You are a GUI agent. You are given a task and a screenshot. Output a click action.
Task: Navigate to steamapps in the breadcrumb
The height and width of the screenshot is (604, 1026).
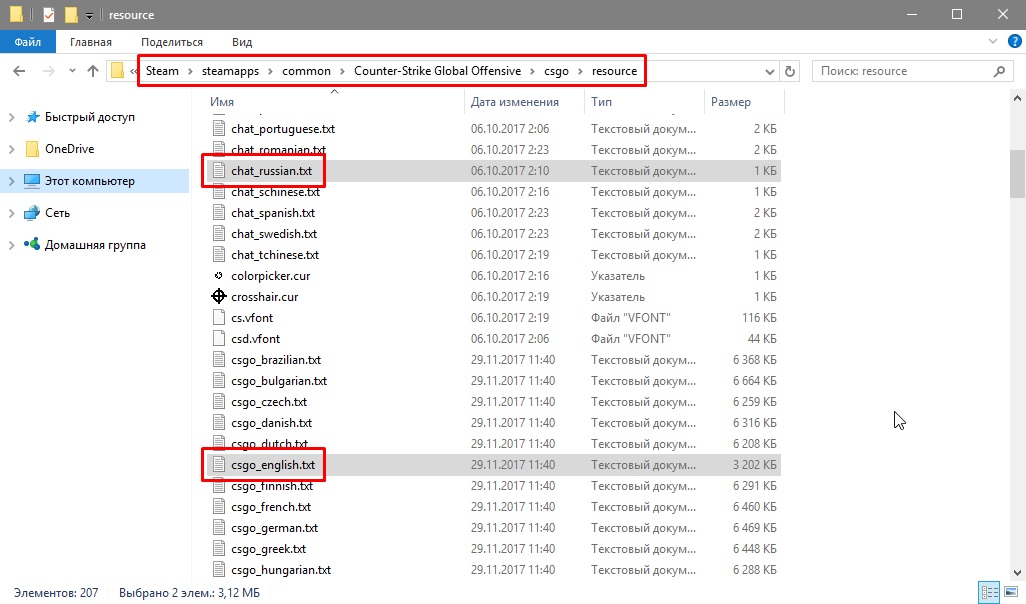tap(230, 71)
